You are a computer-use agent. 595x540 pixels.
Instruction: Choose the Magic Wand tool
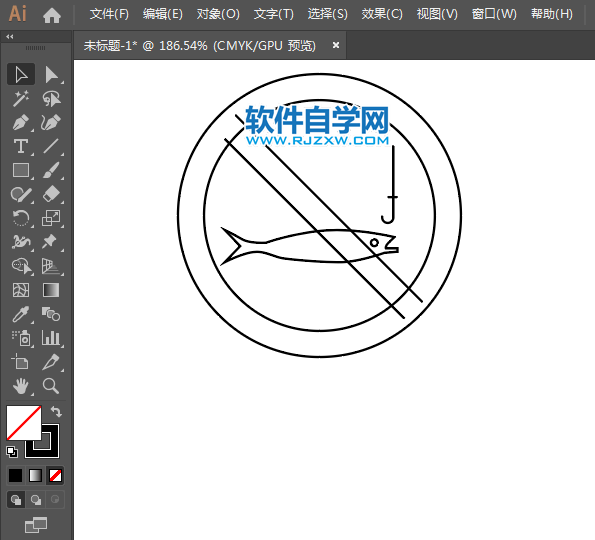[21, 98]
